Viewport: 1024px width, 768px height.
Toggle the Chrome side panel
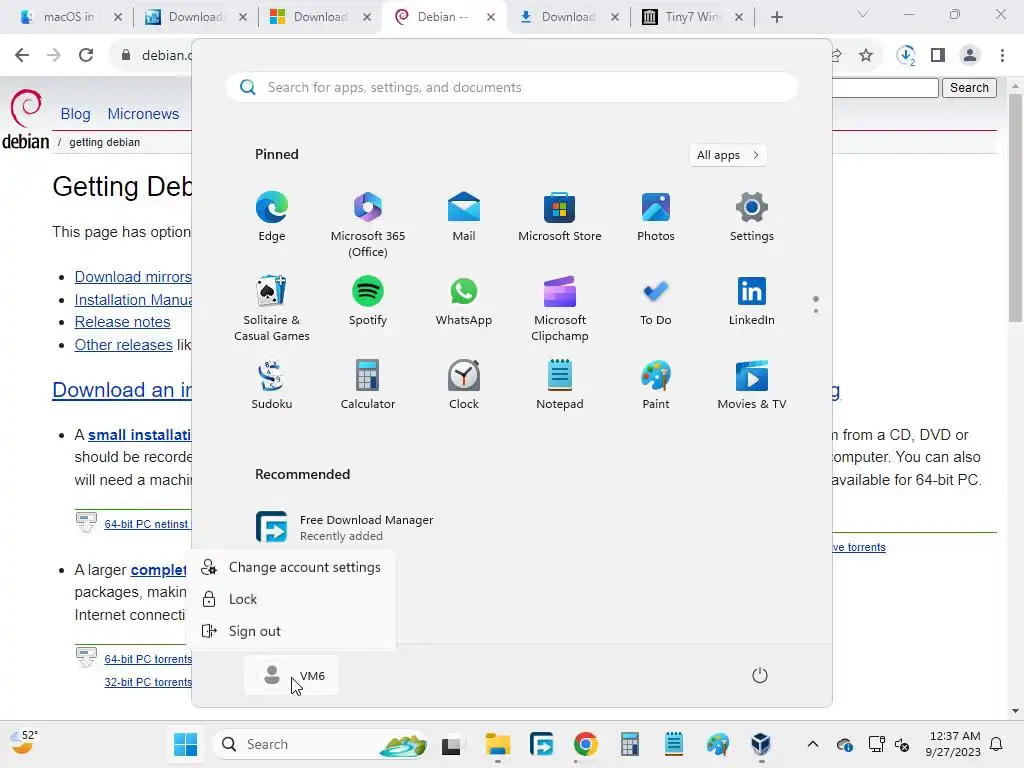coord(938,56)
